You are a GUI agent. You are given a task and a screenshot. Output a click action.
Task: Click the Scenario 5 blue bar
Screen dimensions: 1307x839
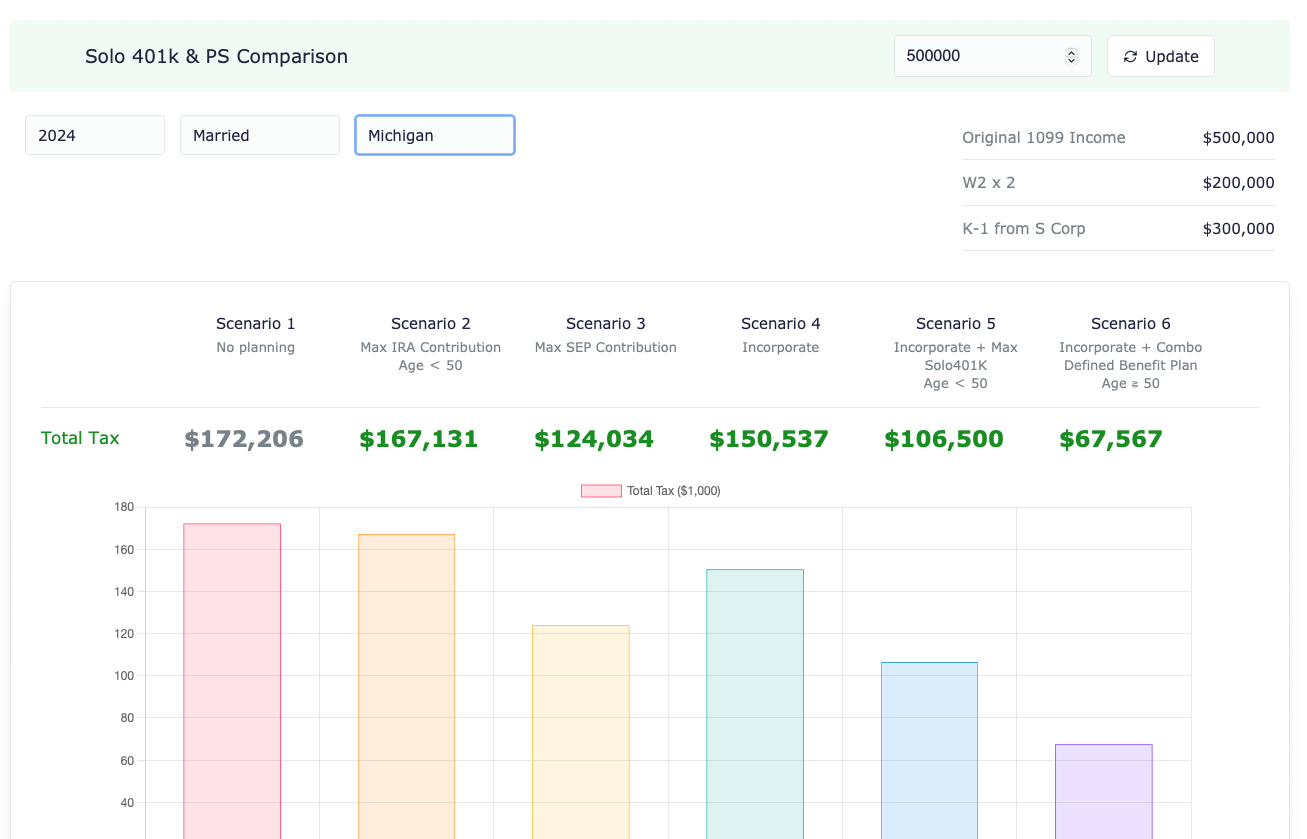pyautogui.click(x=929, y=750)
